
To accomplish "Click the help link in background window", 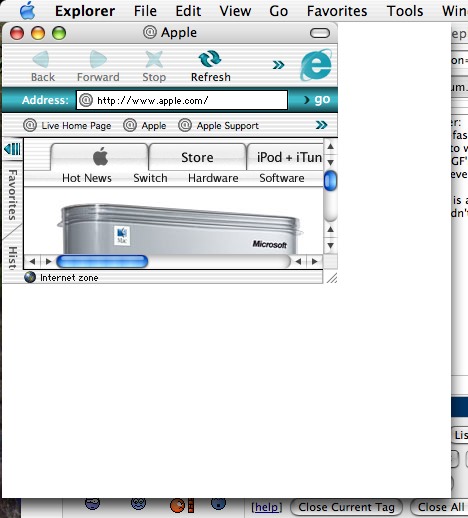I will (x=267, y=507).
